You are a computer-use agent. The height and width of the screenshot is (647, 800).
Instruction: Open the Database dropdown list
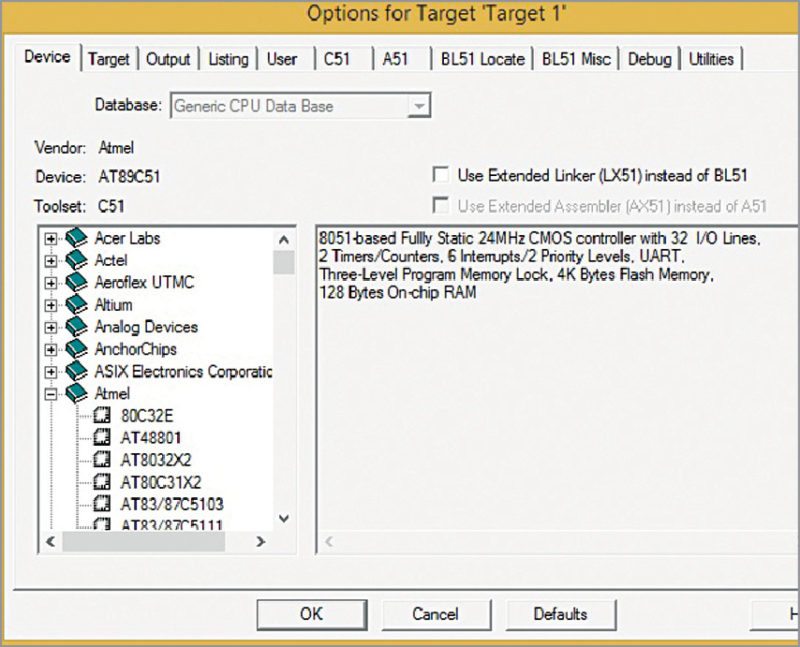[x=420, y=106]
